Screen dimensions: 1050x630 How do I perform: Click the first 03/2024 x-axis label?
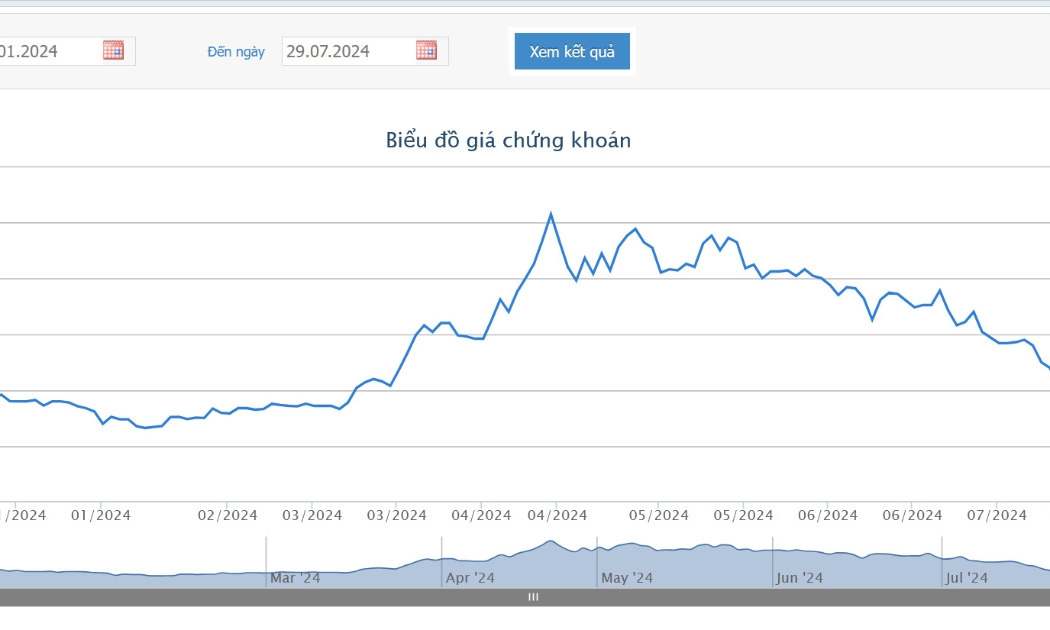tap(312, 516)
